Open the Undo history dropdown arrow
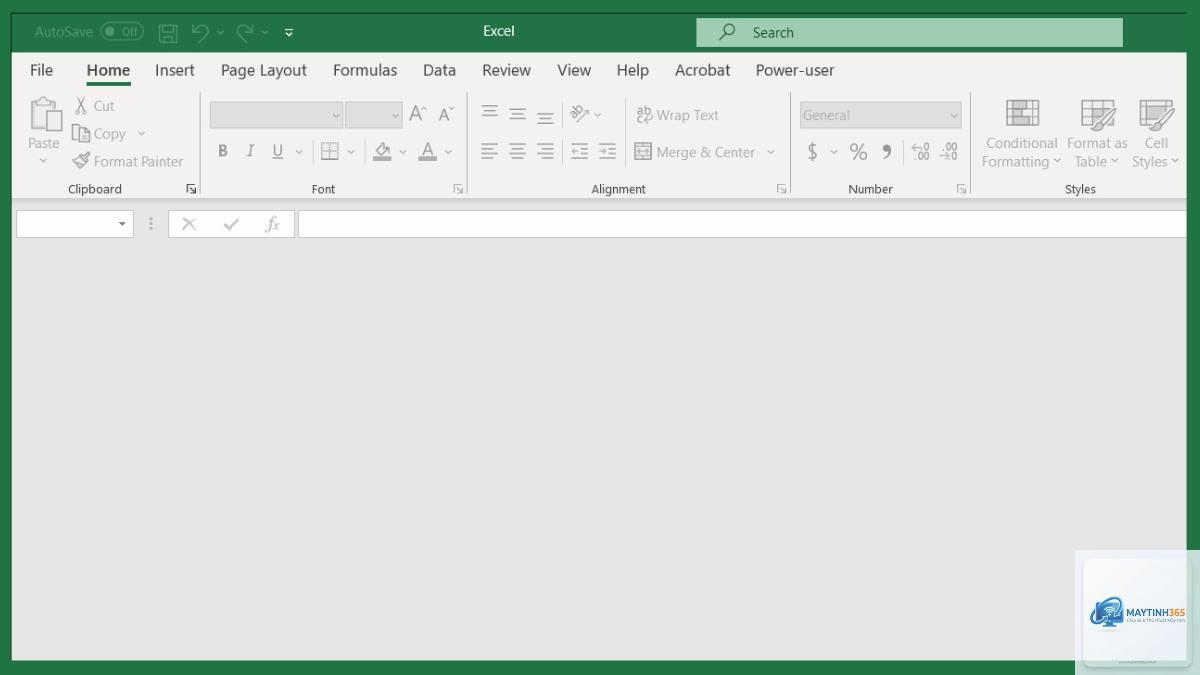 coord(220,32)
